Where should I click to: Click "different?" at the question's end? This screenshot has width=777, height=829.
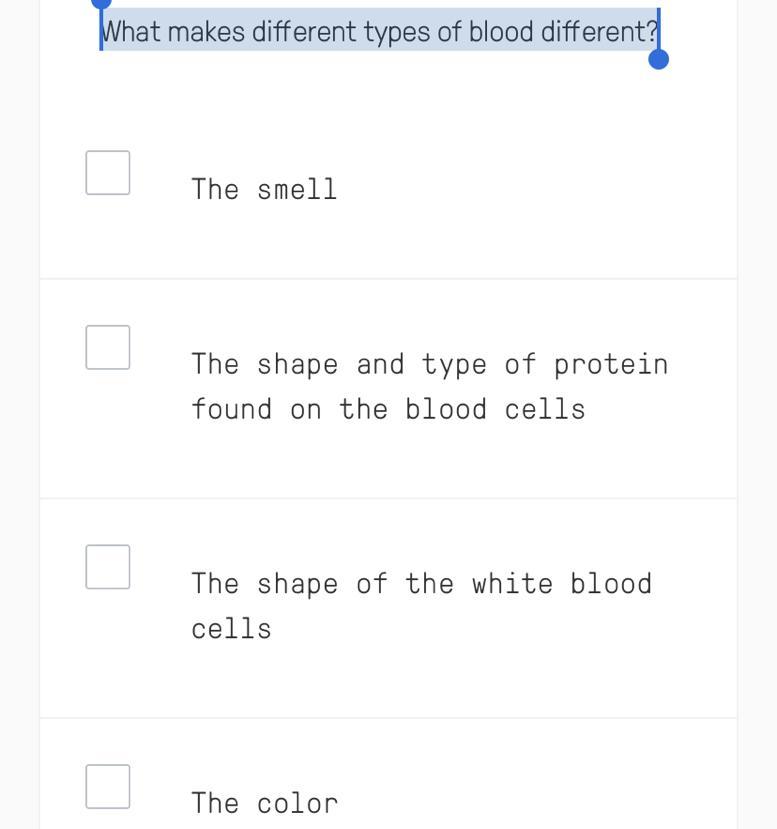coord(599,32)
